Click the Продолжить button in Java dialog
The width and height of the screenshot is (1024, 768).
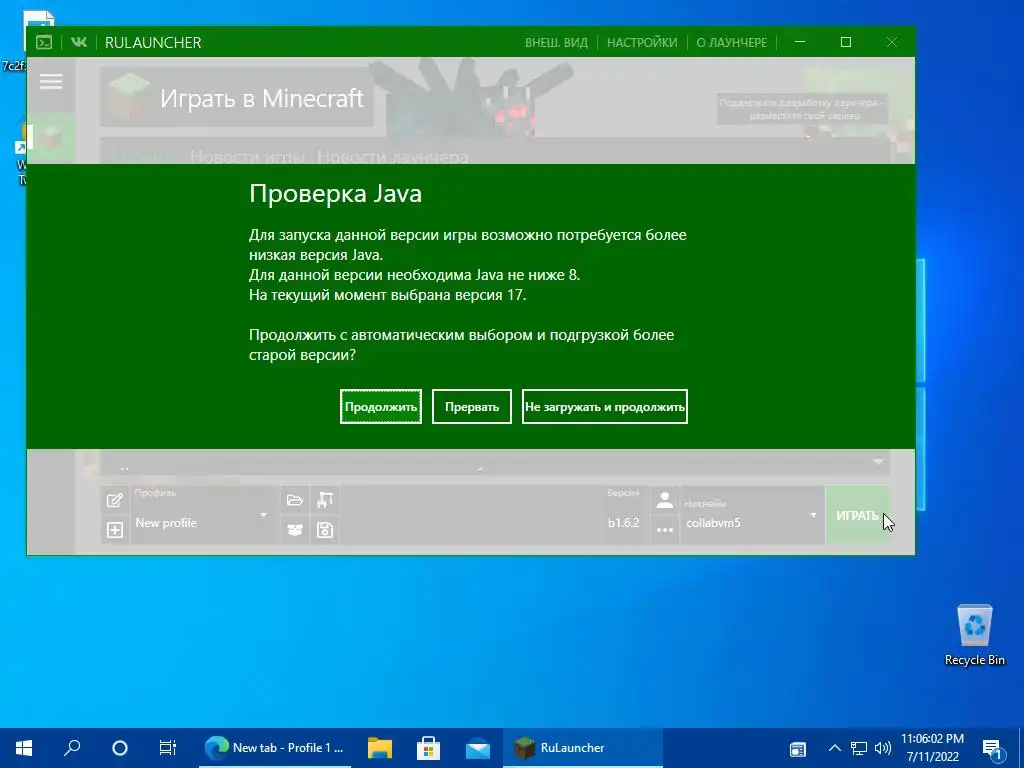click(381, 407)
